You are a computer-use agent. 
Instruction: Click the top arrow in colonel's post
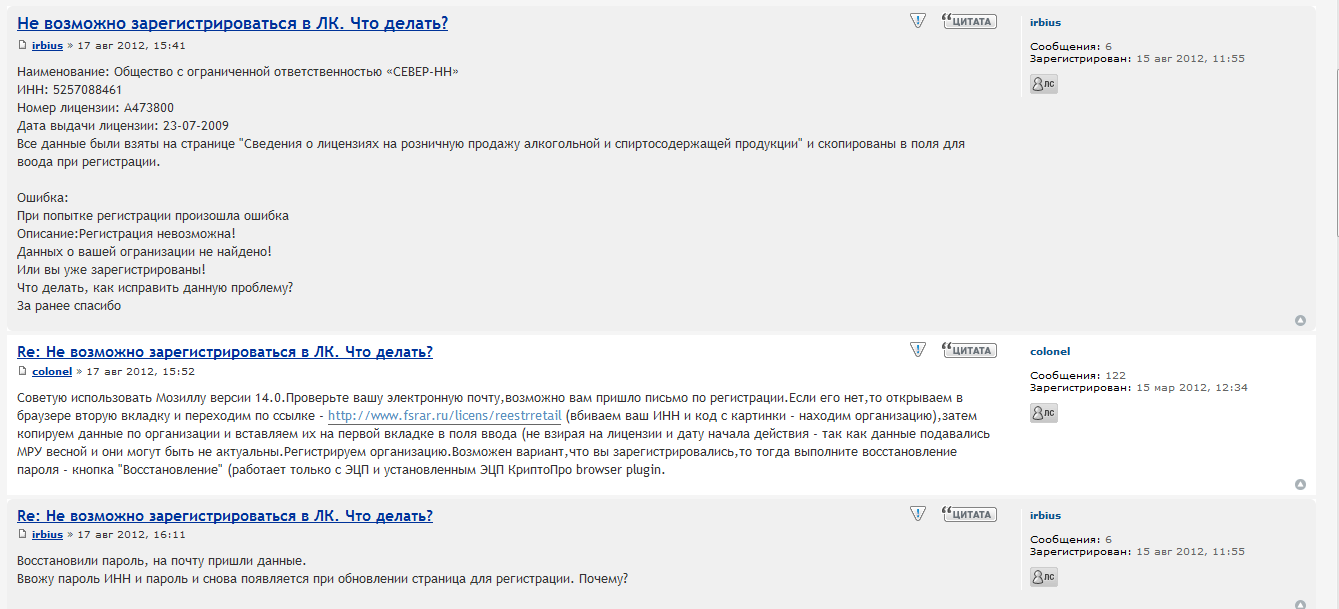(x=1300, y=485)
